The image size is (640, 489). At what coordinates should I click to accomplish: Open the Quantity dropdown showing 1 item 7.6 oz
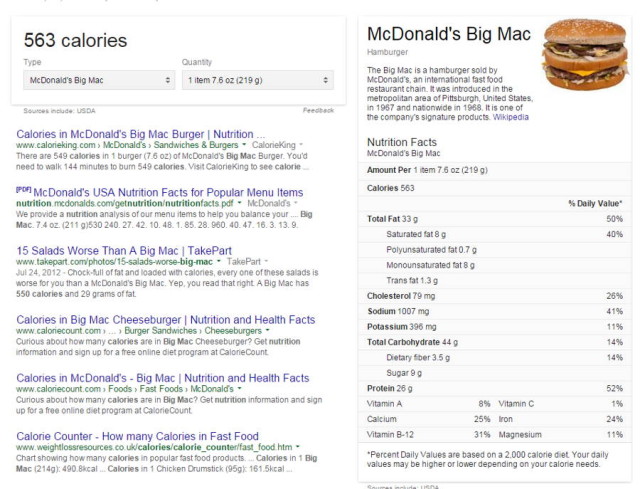(x=258, y=80)
